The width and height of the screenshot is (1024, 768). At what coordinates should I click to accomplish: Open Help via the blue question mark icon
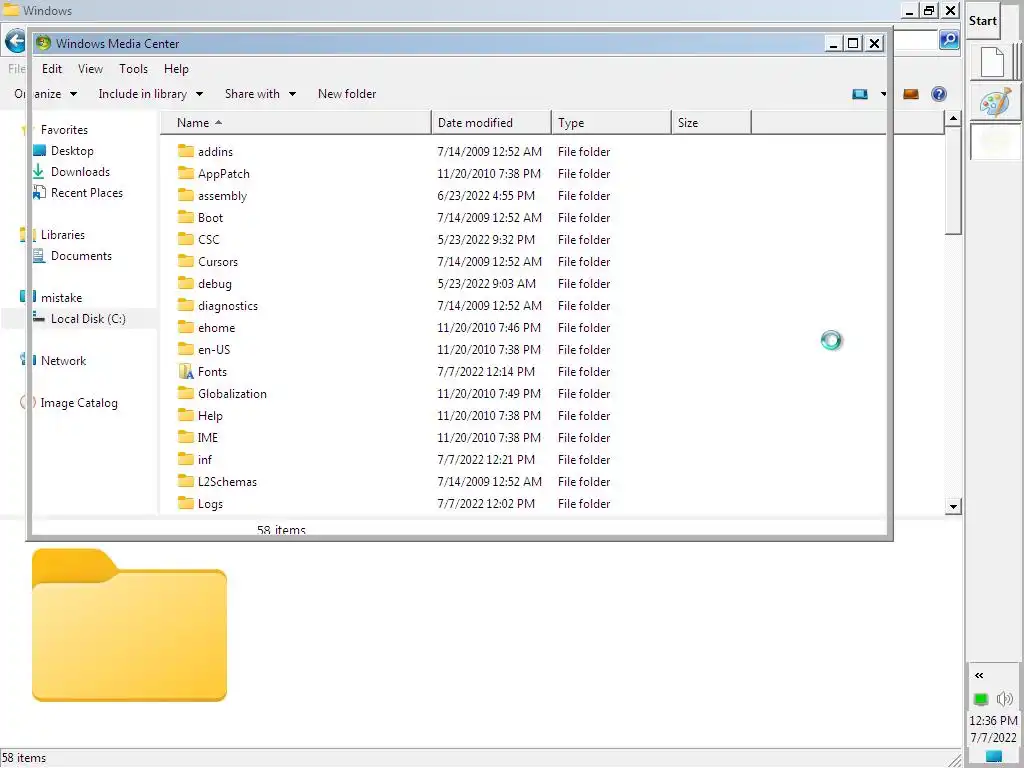tap(939, 94)
